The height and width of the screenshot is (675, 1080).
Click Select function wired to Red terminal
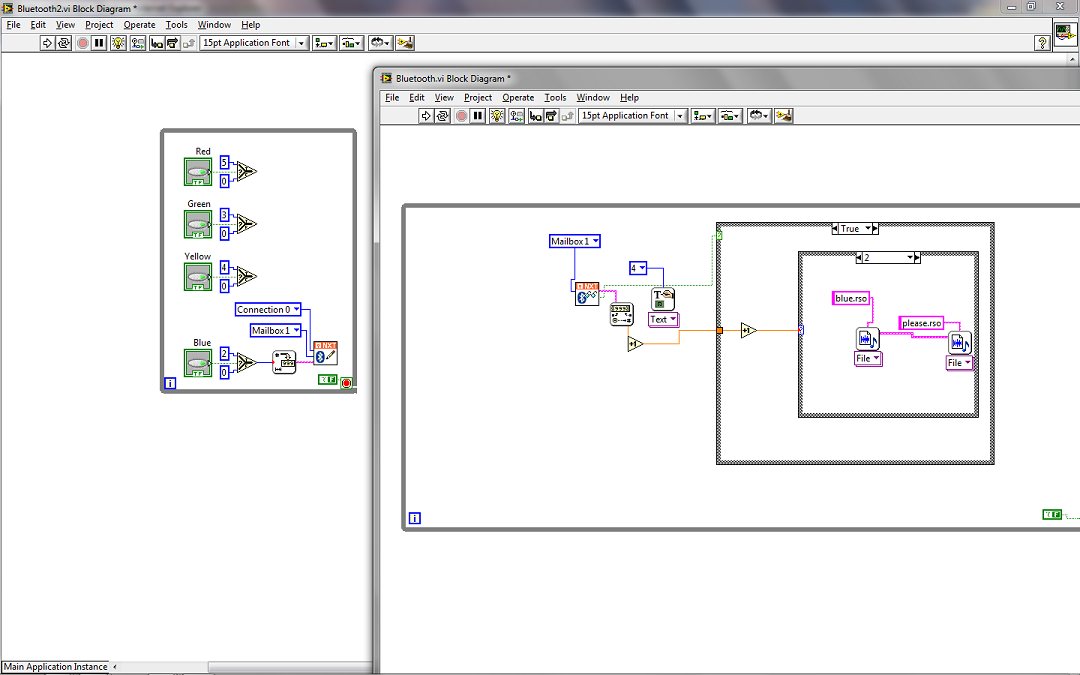tap(246, 172)
